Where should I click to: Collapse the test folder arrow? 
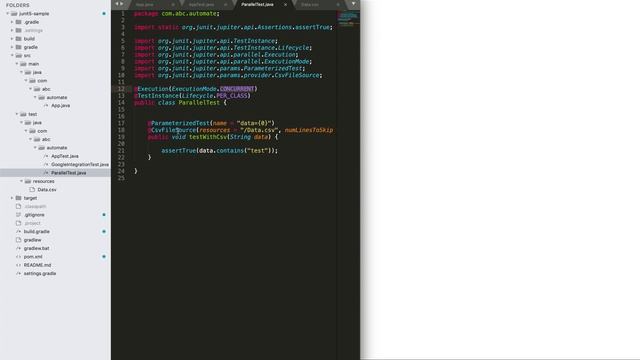[x=17, y=114]
